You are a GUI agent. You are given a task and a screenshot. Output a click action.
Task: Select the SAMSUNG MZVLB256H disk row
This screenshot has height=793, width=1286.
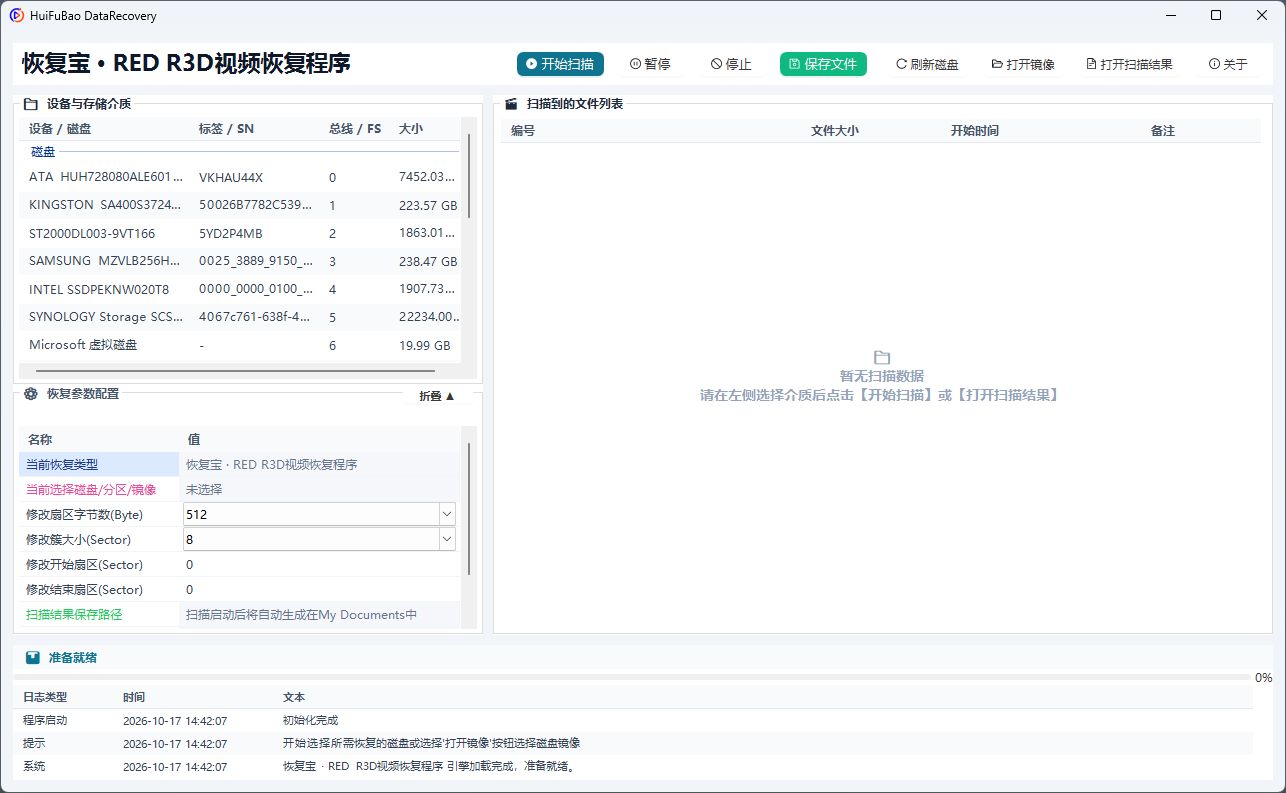[x=240, y=261]
